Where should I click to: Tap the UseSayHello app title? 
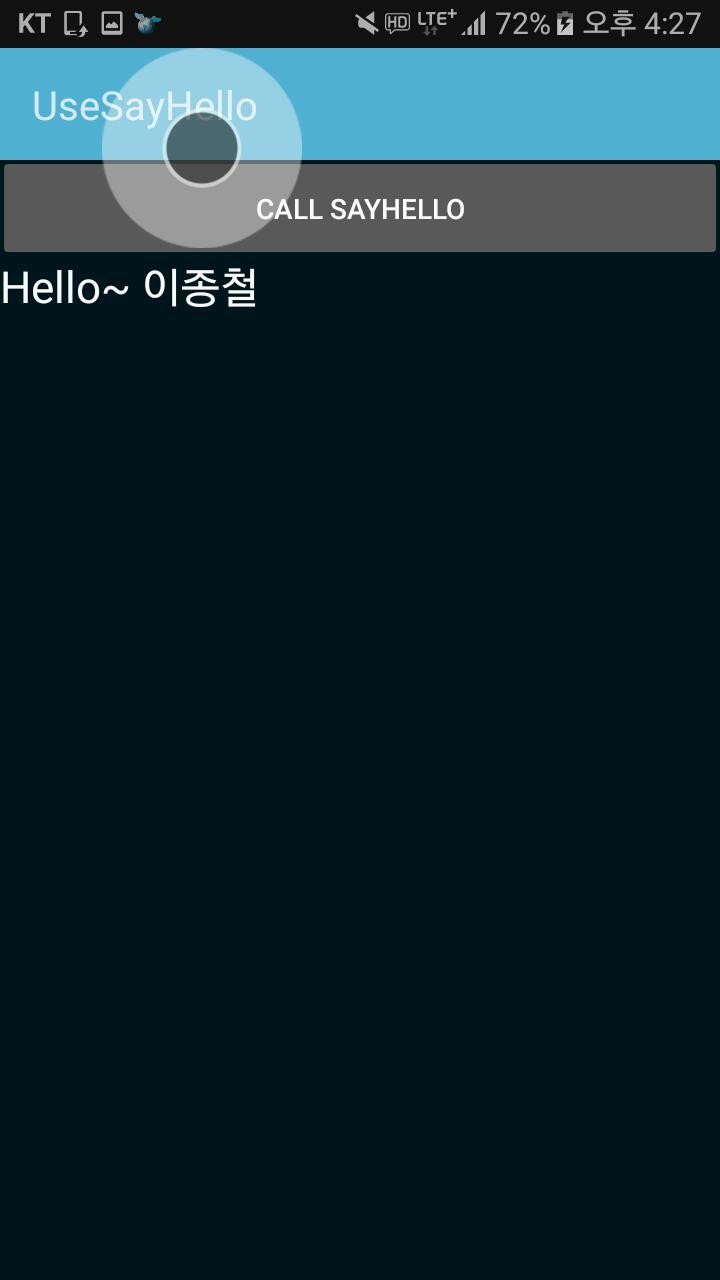[x=144, y=106]
